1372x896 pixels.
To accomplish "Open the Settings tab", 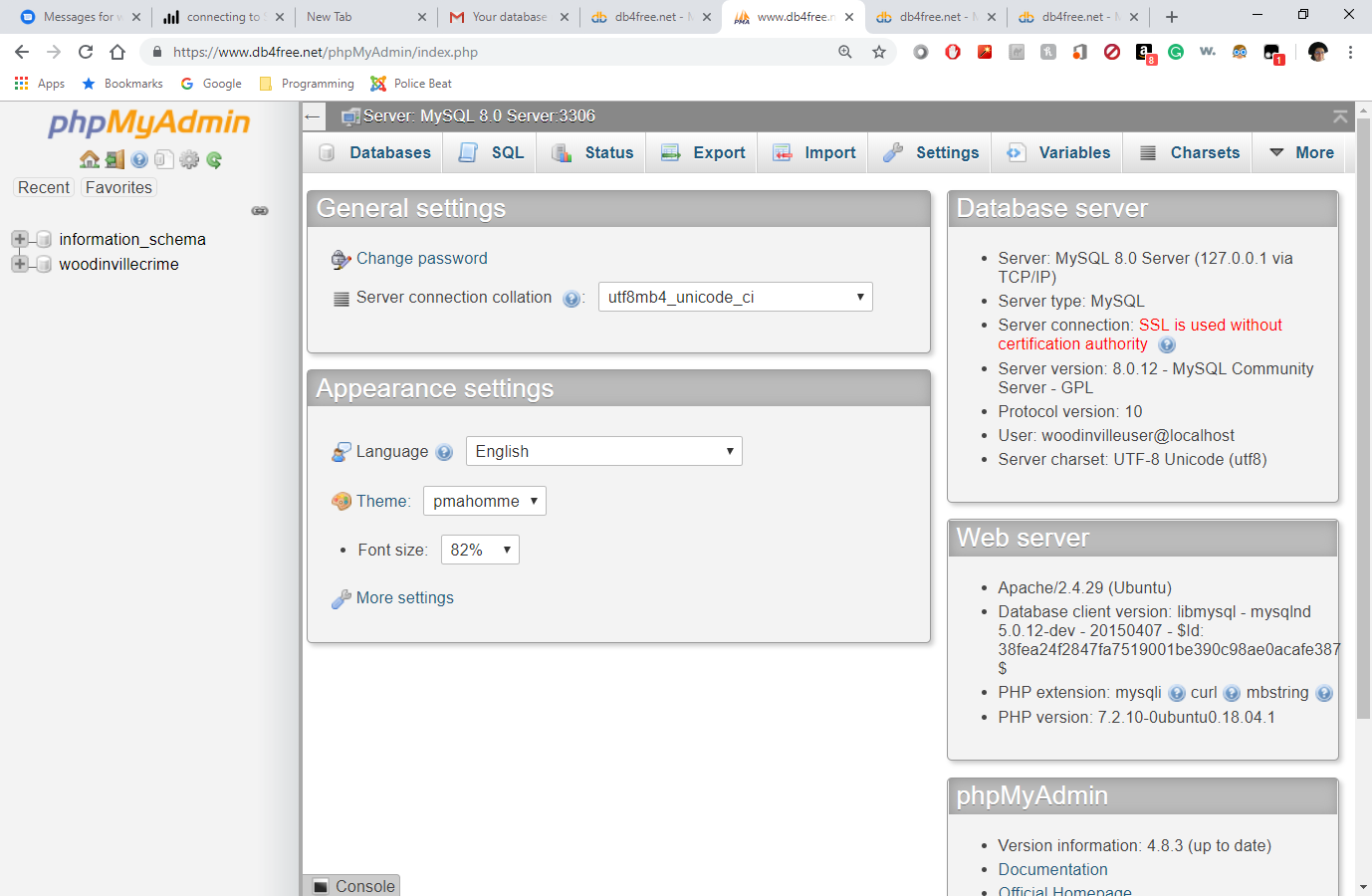I will tap(932, 152).
